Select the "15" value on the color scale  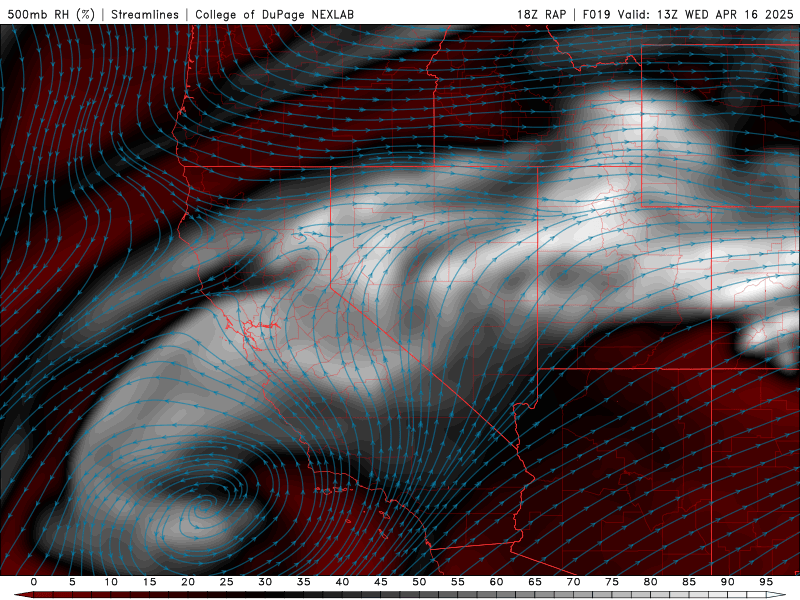(149, 582)
